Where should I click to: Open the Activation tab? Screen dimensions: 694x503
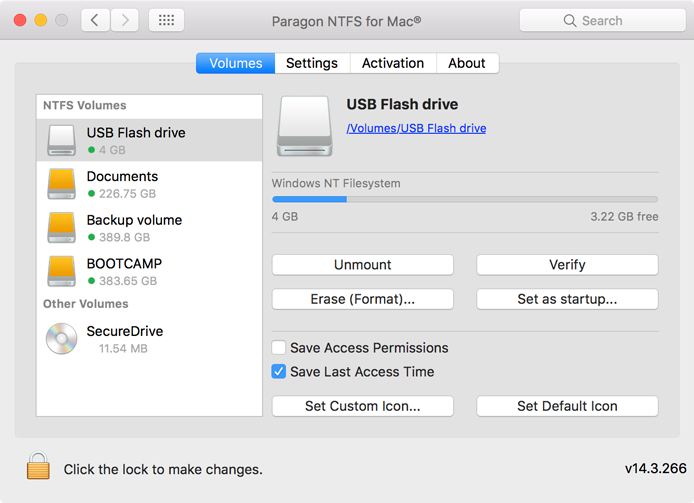(392, 63)
